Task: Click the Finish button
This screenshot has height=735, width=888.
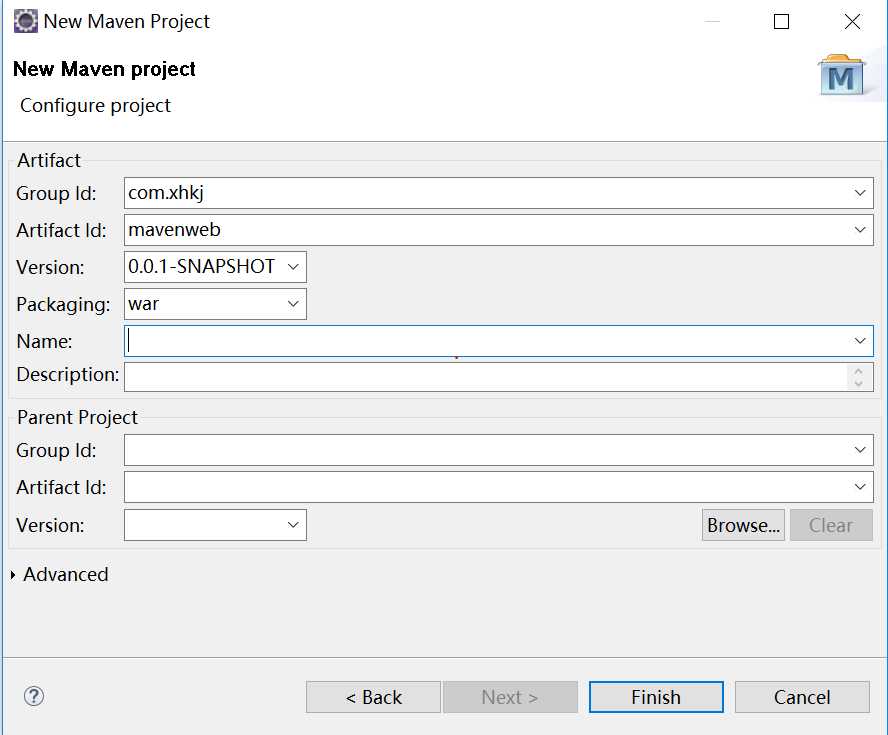Action: click(656, 697)
